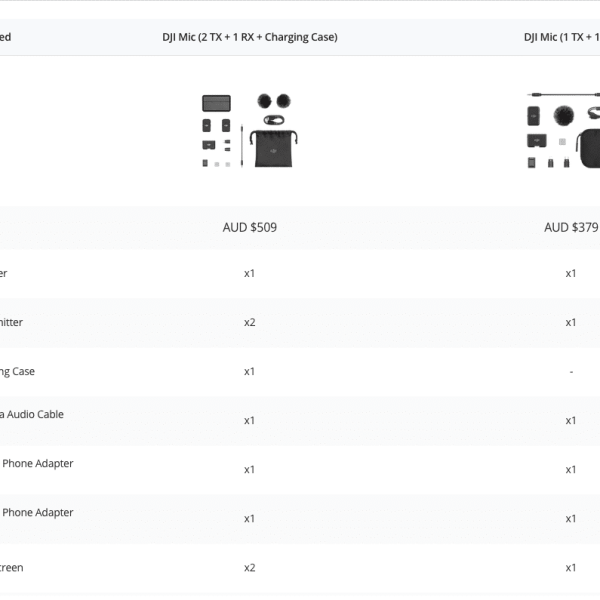Click the x2 quantity in the transmitter row
Image resolution: width=600 pixels, height=600 pixels.
pos(250,322)
